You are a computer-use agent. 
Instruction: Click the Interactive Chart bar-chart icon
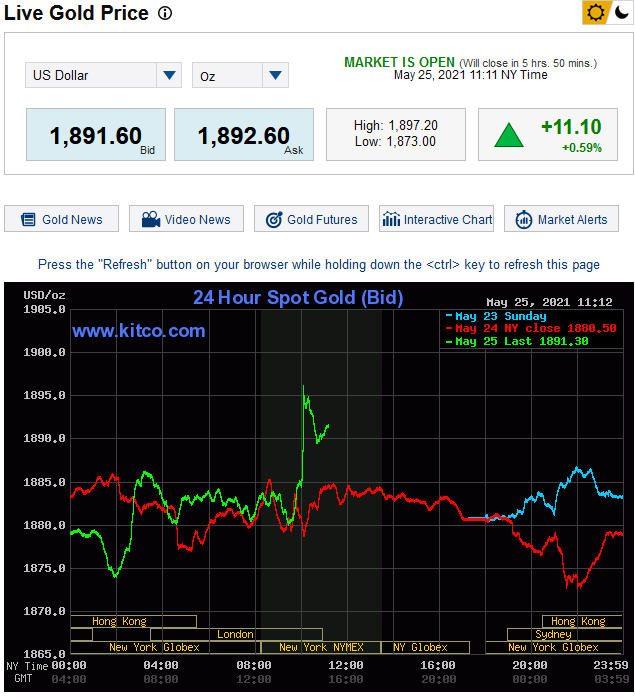click(391, 219)
